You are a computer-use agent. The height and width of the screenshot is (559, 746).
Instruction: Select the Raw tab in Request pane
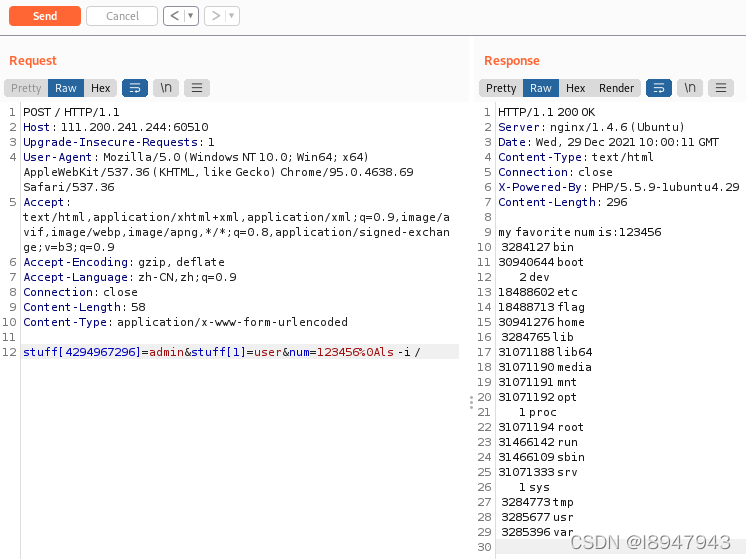tap(66, 88)
